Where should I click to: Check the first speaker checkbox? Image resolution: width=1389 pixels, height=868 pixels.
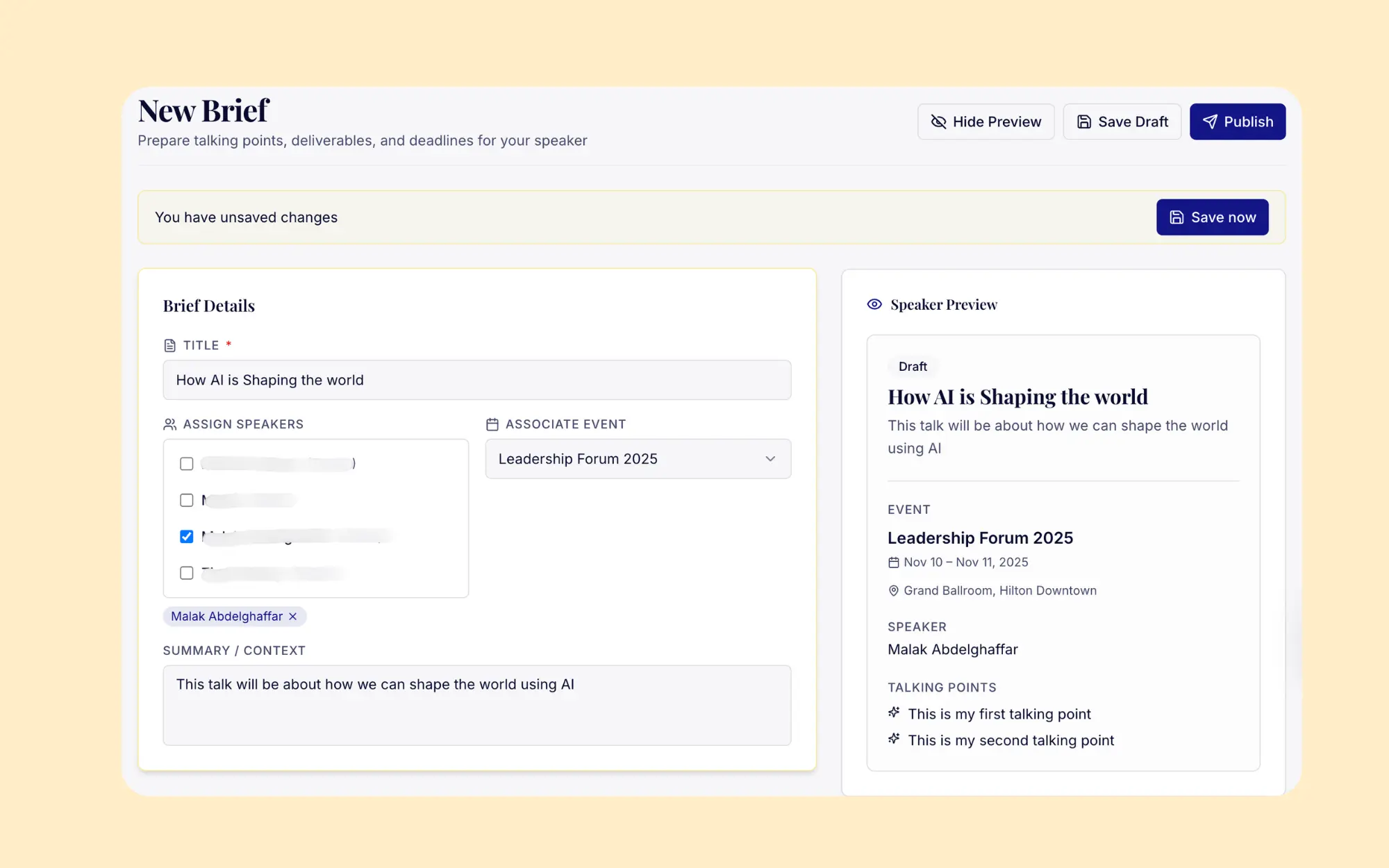pyautogui.click(x=186, y=464)
